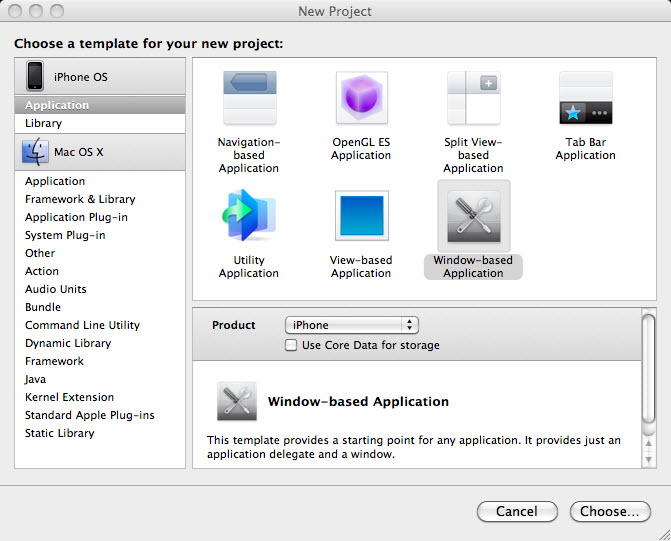This screenshot has height=541, width=671.
Task: Click the iPhone device icon in sidebar
Action: tap(35, 76)
